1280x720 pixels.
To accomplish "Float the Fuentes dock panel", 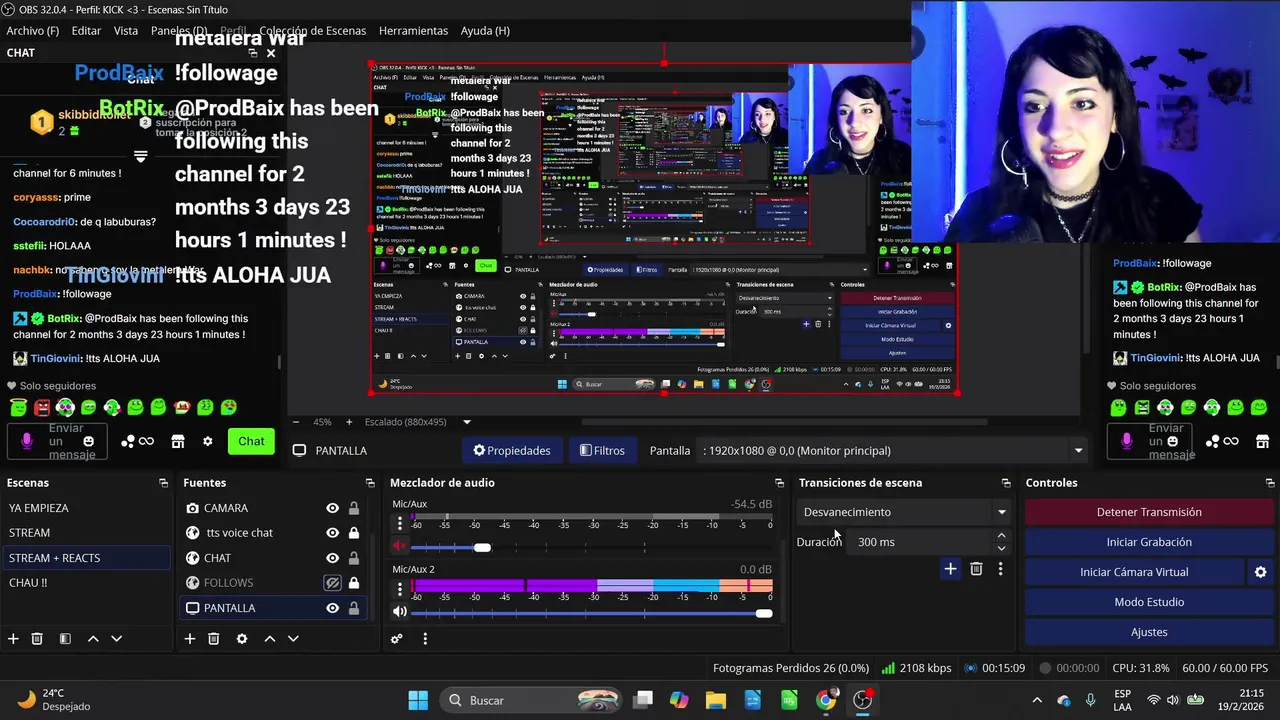I will tap(370, 483).
